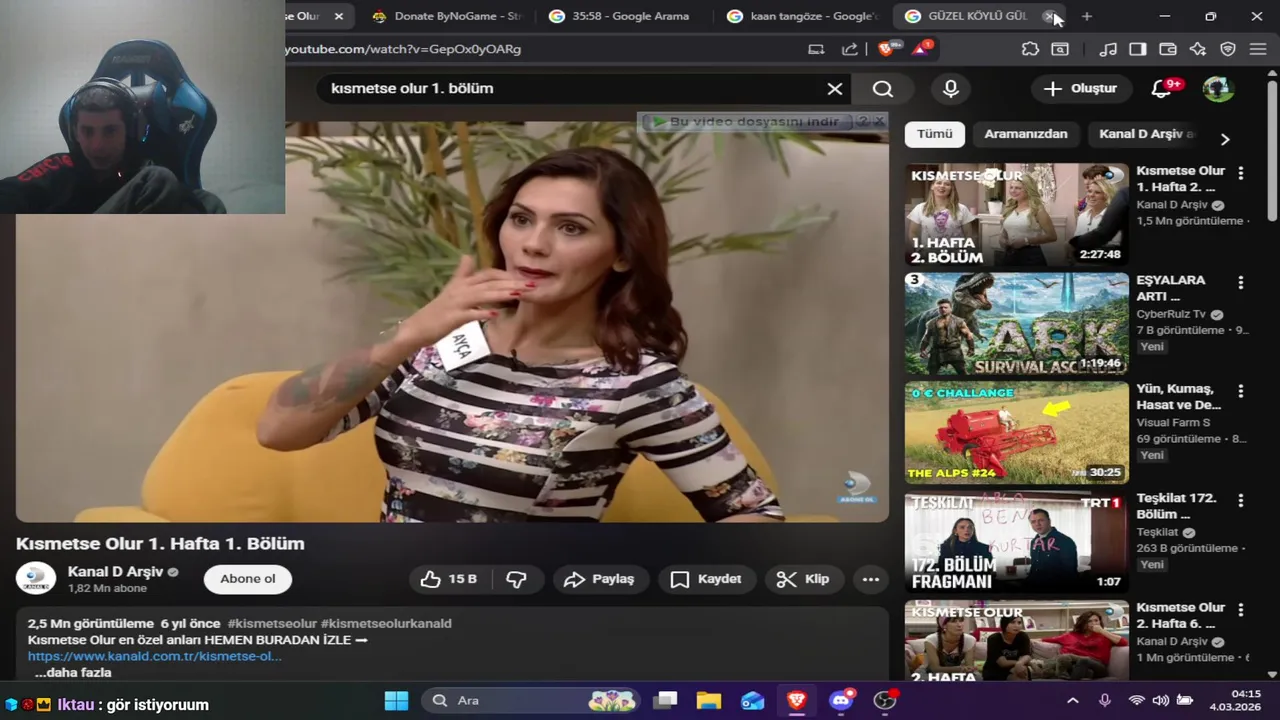
Task: Select the Aramanızdan filter chip
Action: coord(1026,134)
